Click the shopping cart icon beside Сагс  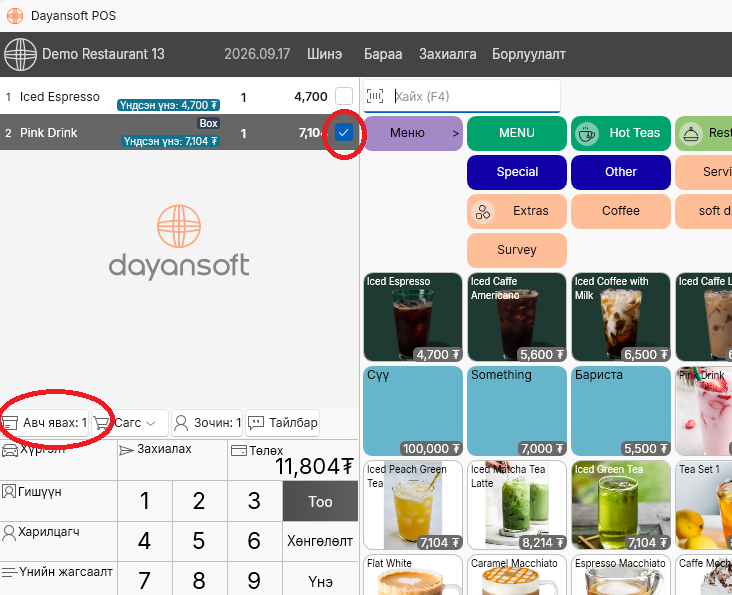(x=102, y=423)
